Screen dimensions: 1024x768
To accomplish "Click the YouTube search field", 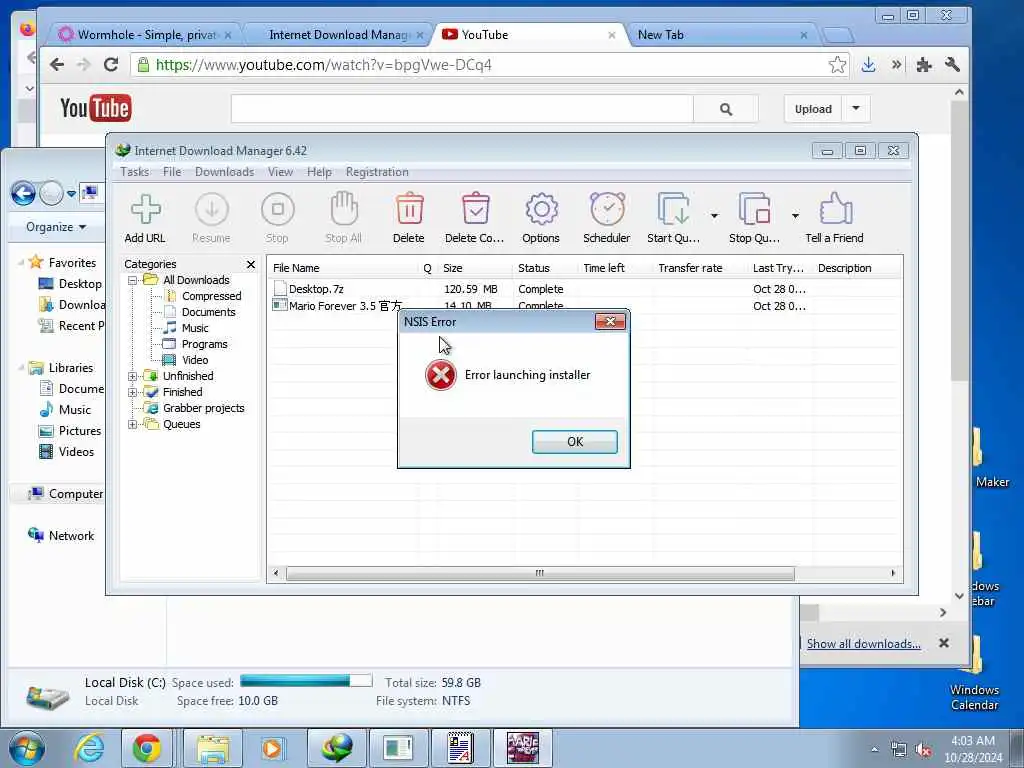I will [462, 109].
